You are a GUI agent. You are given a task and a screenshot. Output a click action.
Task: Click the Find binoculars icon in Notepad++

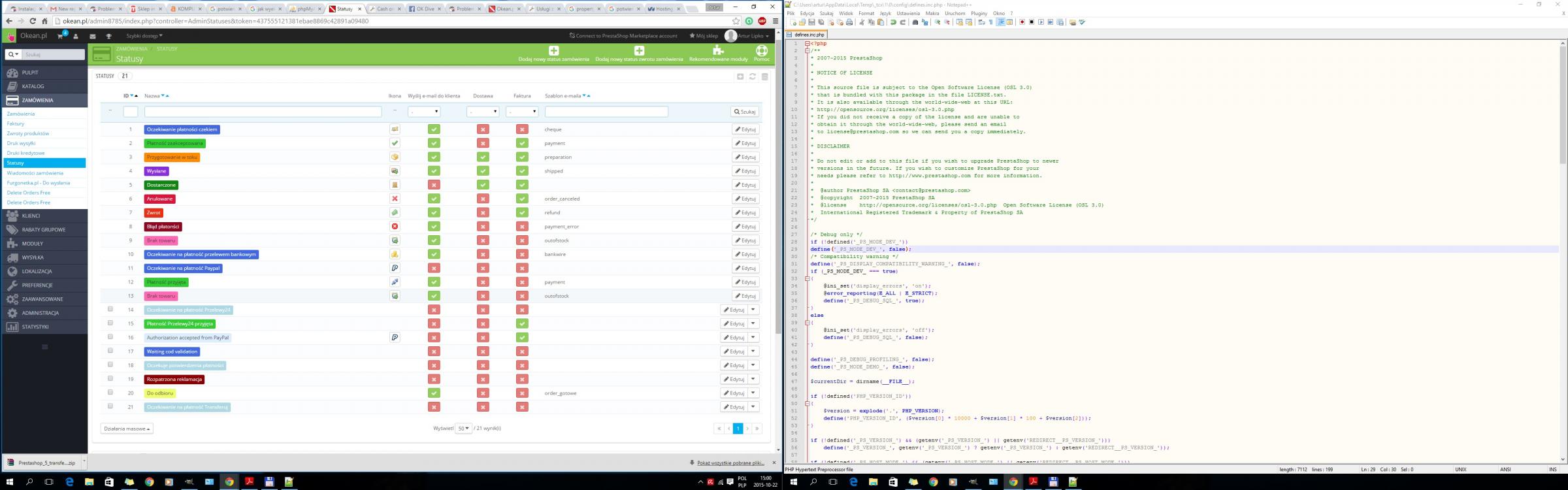[915, 22]
